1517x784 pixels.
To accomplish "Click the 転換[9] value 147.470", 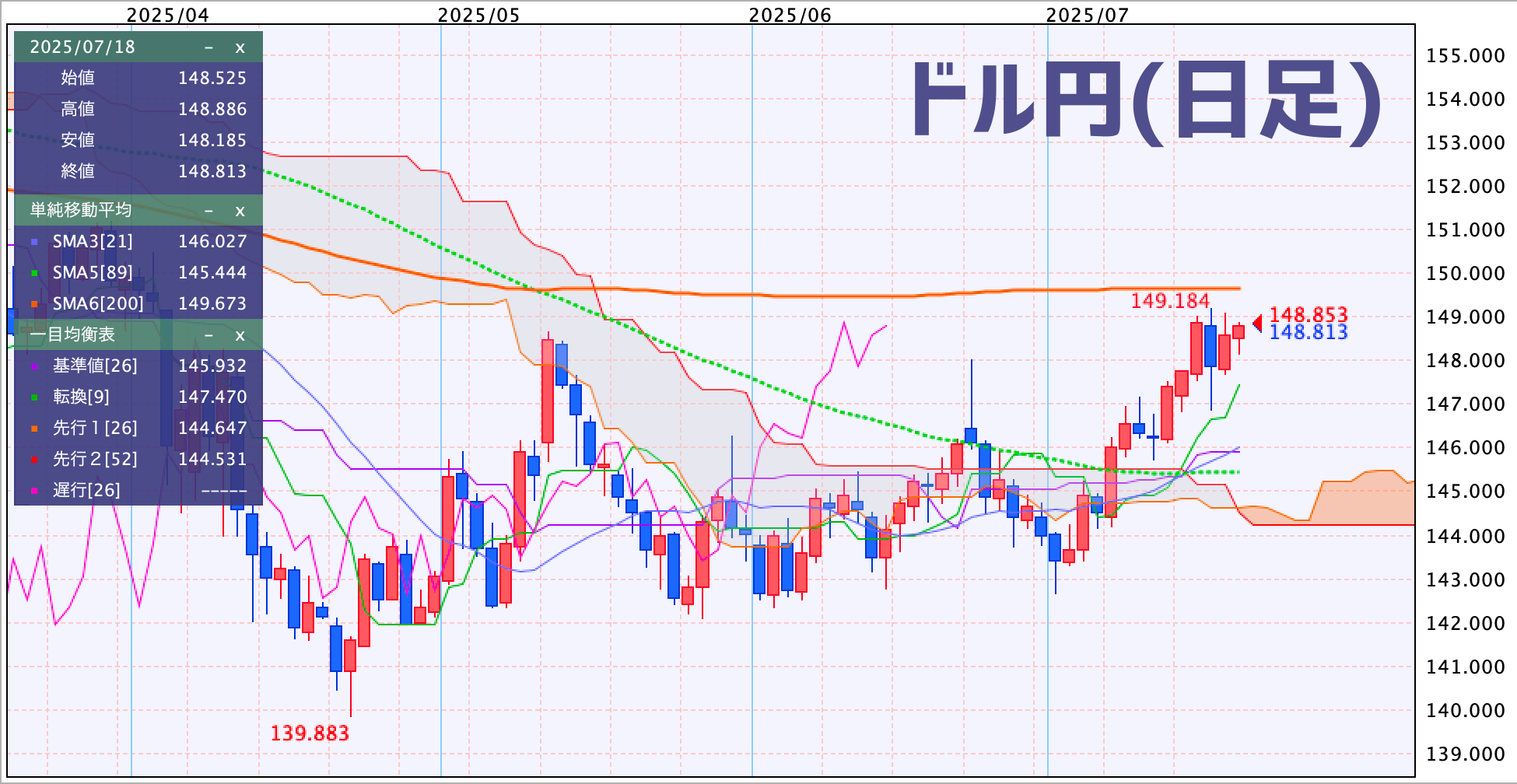I will [212, 397].
